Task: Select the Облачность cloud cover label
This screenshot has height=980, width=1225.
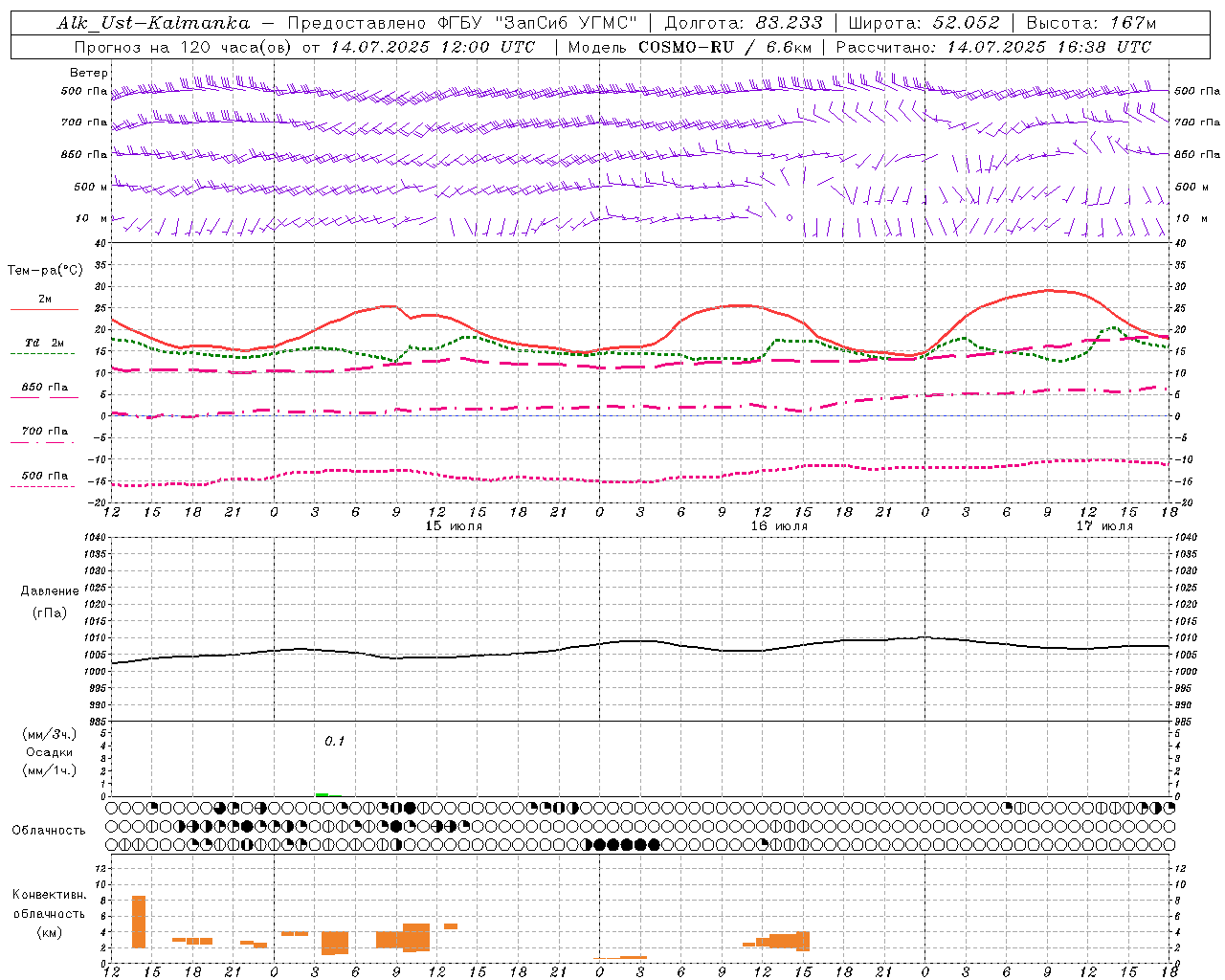Action: [49, 831]
